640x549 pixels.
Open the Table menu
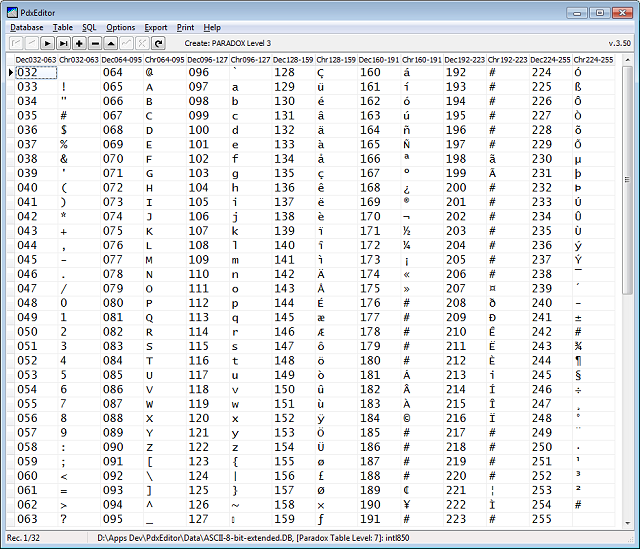click(62, 27)
